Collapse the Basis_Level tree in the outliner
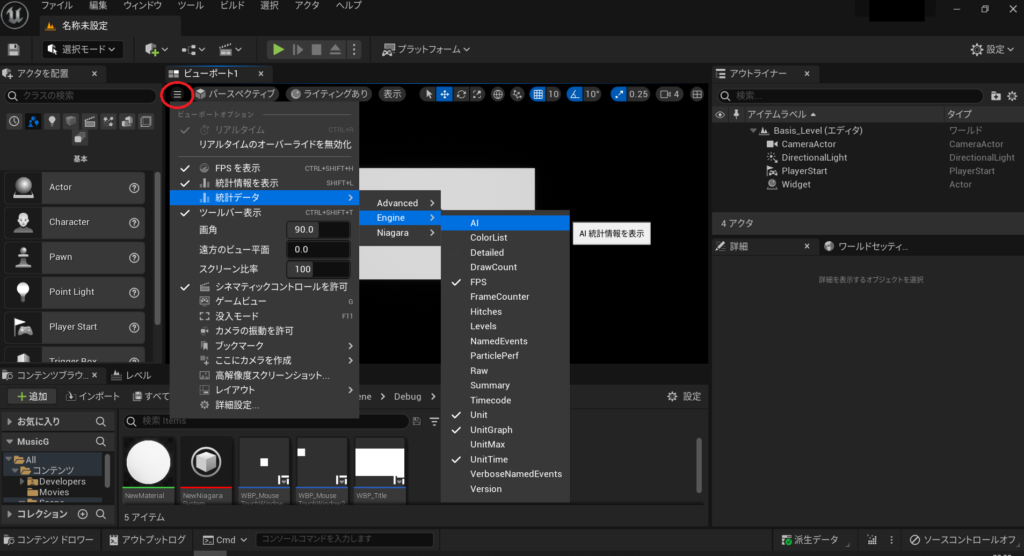Viewport: 1024px width, 556px height. point(753,131)
